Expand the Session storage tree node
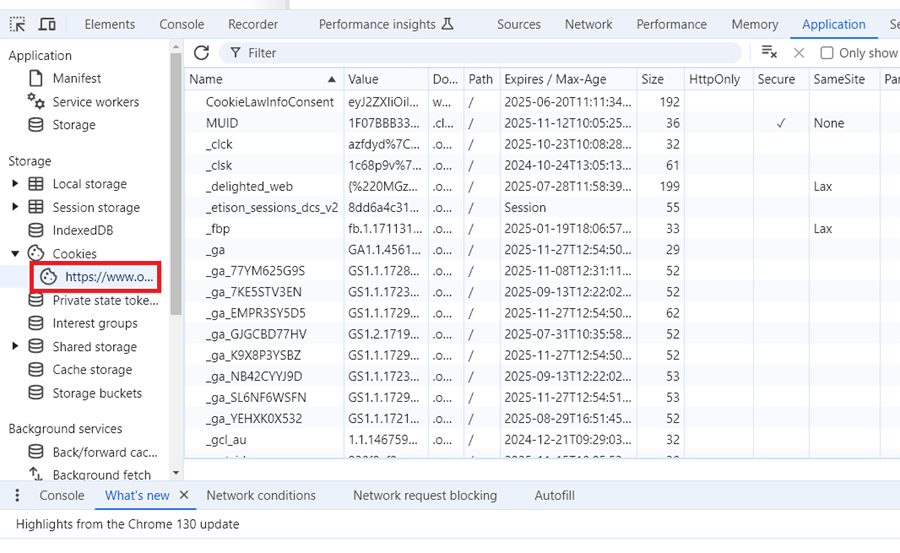Viewport: 900px width, 553px height. (15, 207)
